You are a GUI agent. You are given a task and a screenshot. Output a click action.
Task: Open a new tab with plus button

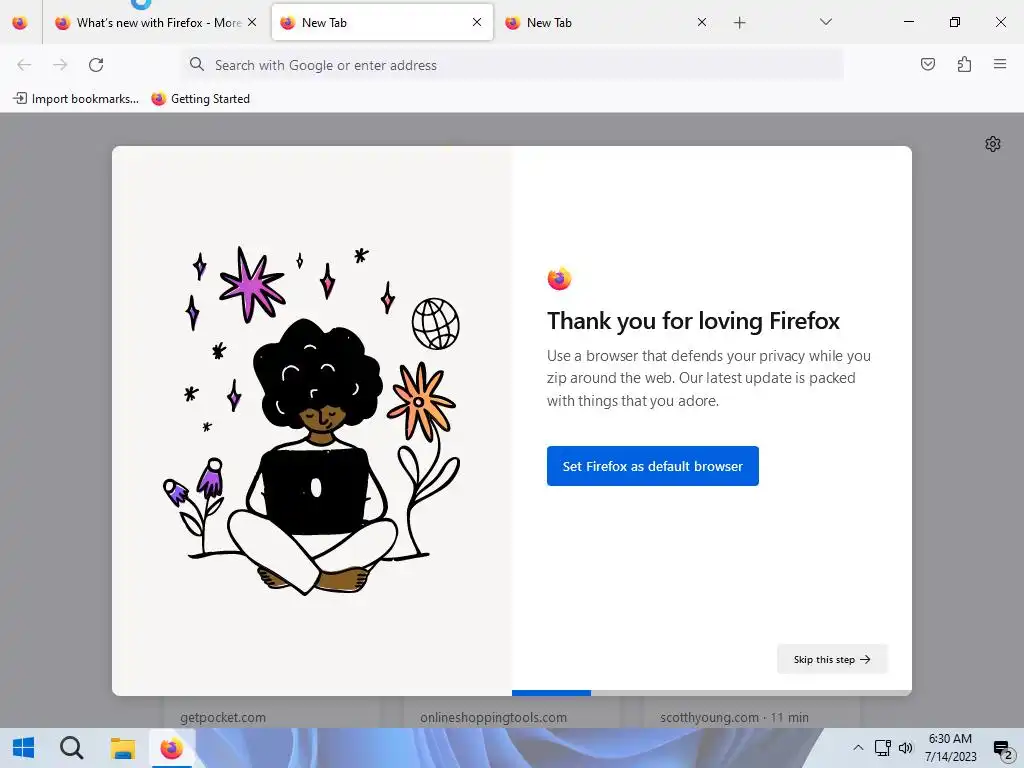pos(739,23)
